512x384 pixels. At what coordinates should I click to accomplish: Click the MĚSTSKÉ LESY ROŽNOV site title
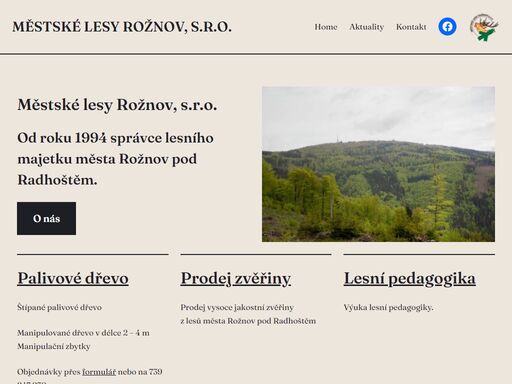(x=122, y=27)
